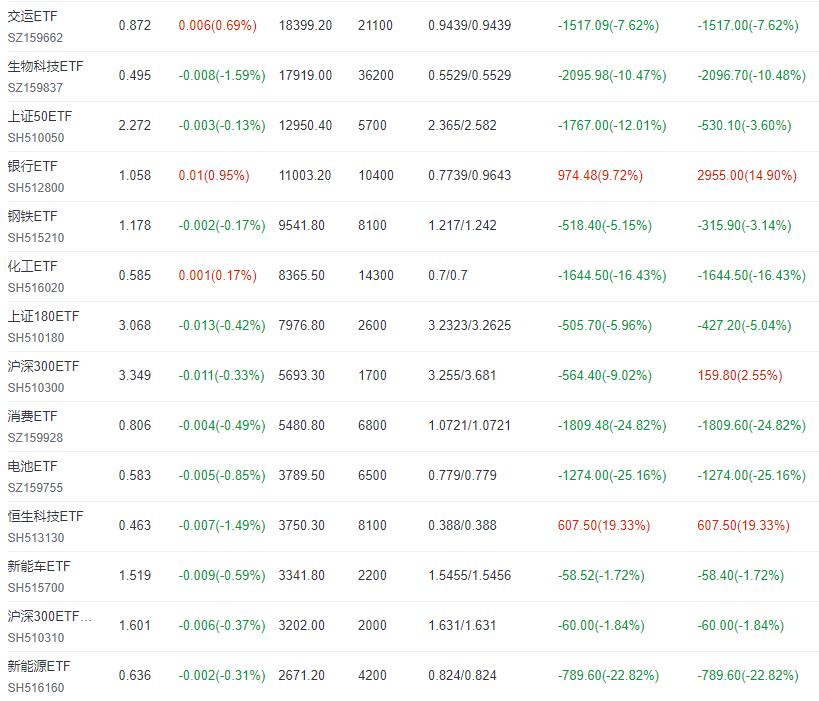
Task: Select 沪深300ETF gain 159.80(2.55%)
Action: point(740,376)
